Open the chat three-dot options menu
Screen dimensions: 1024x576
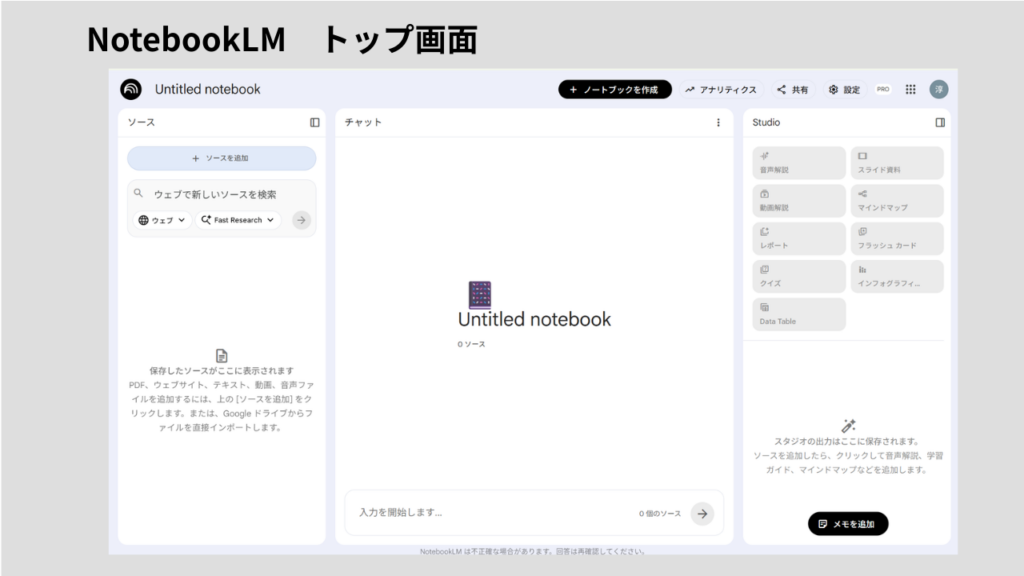pos(717,123)
